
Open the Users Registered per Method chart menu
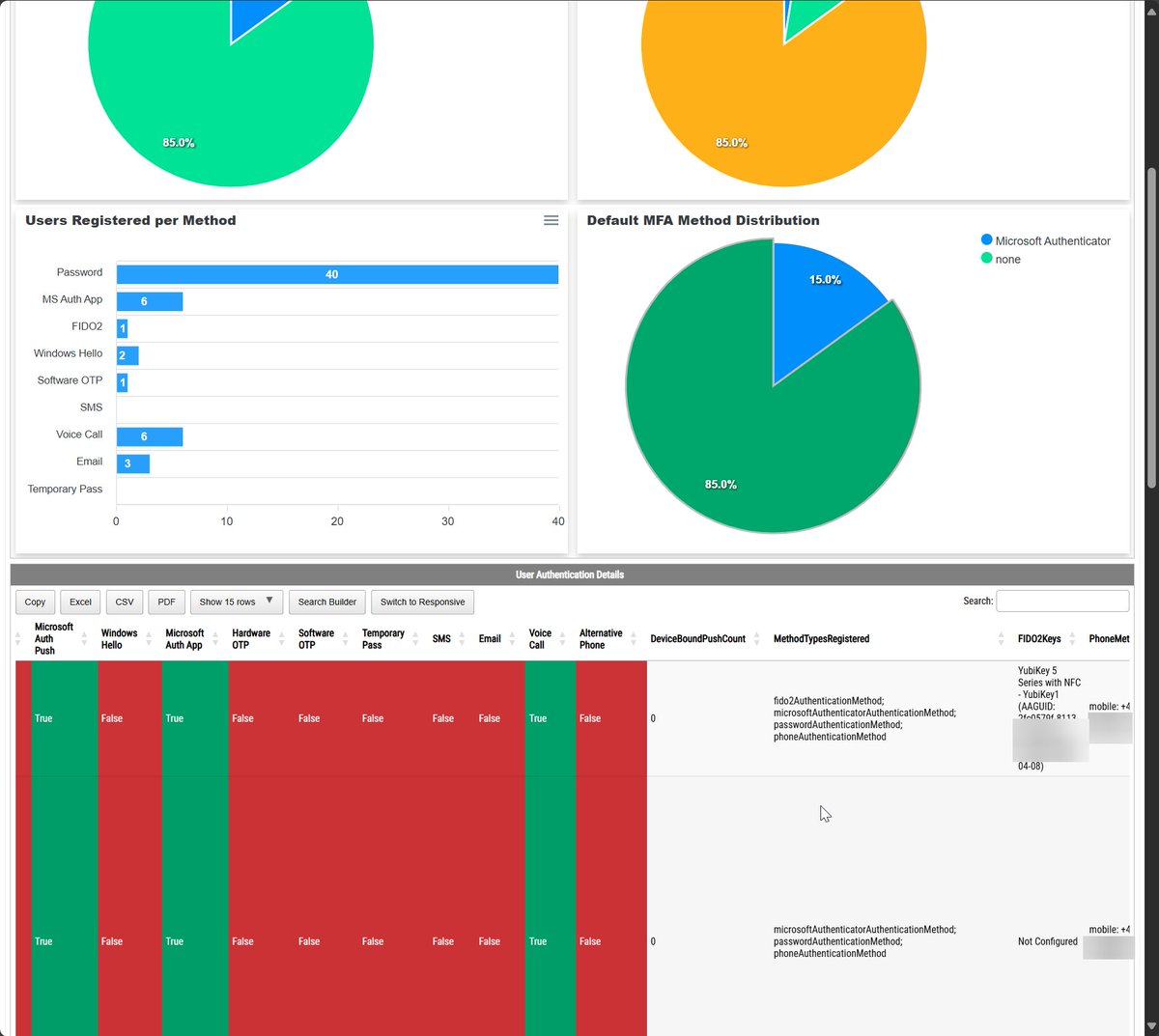pos(551,220)
